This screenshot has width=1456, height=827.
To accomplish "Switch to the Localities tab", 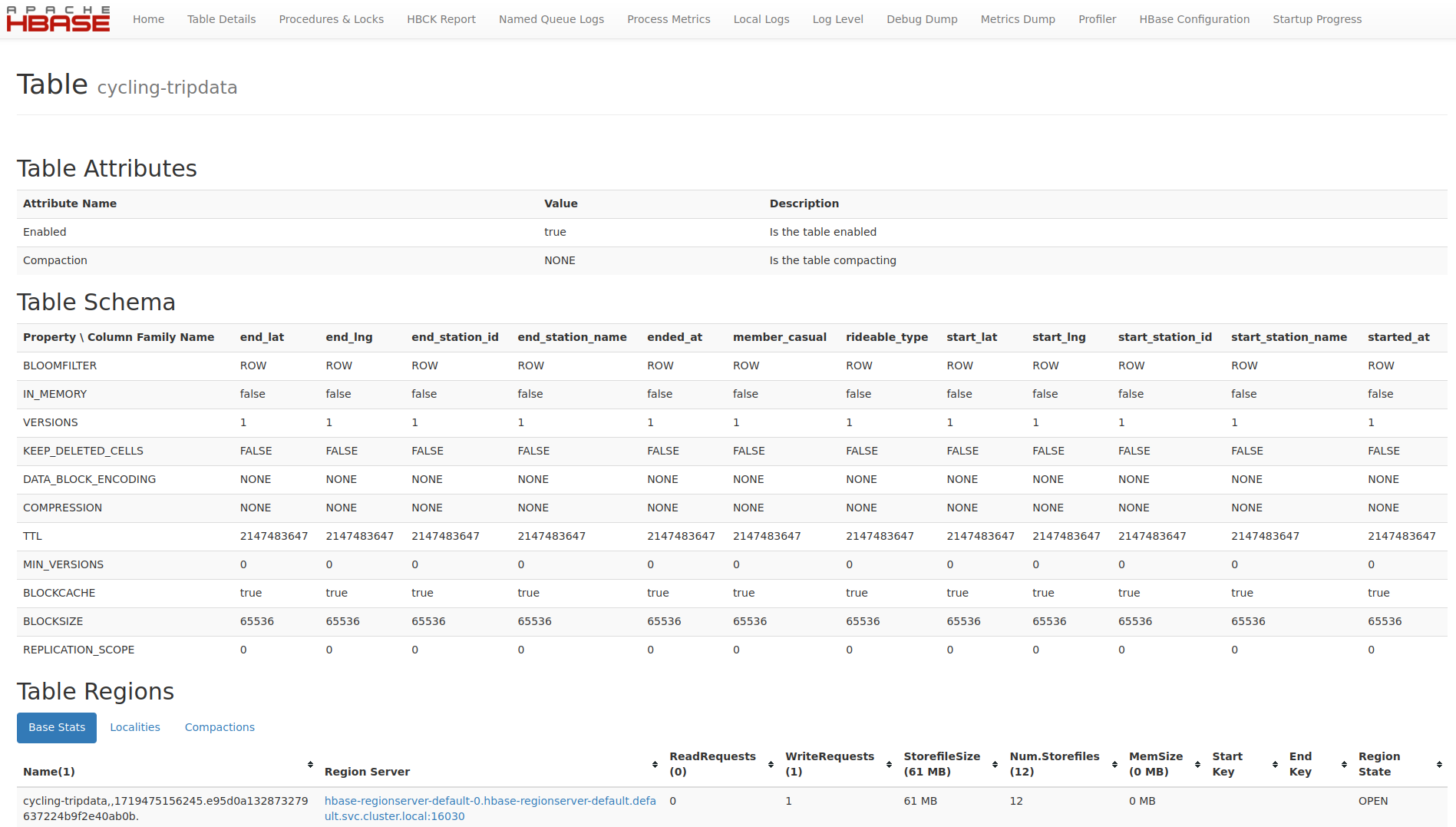I will [135, 727].
